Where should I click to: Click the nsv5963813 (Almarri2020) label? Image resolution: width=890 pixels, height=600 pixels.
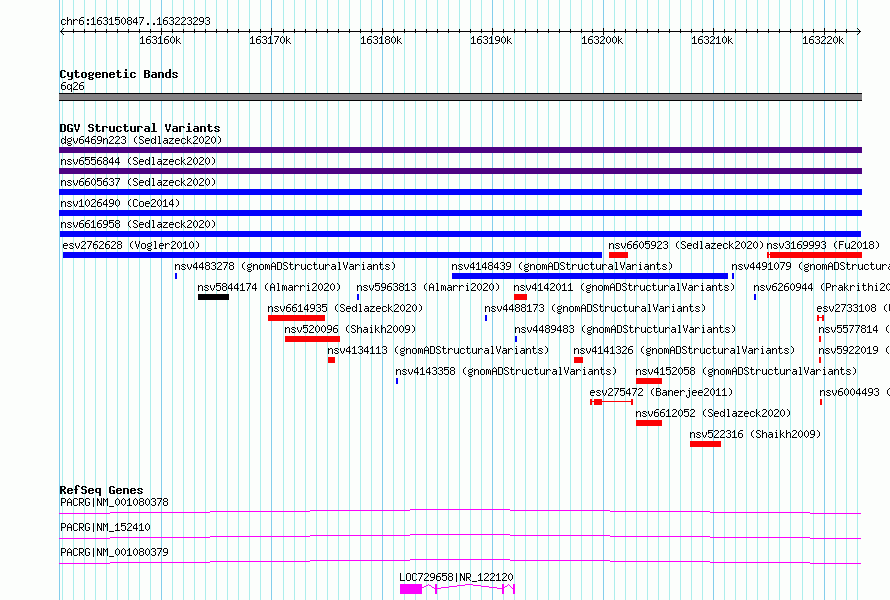[428, 287]
